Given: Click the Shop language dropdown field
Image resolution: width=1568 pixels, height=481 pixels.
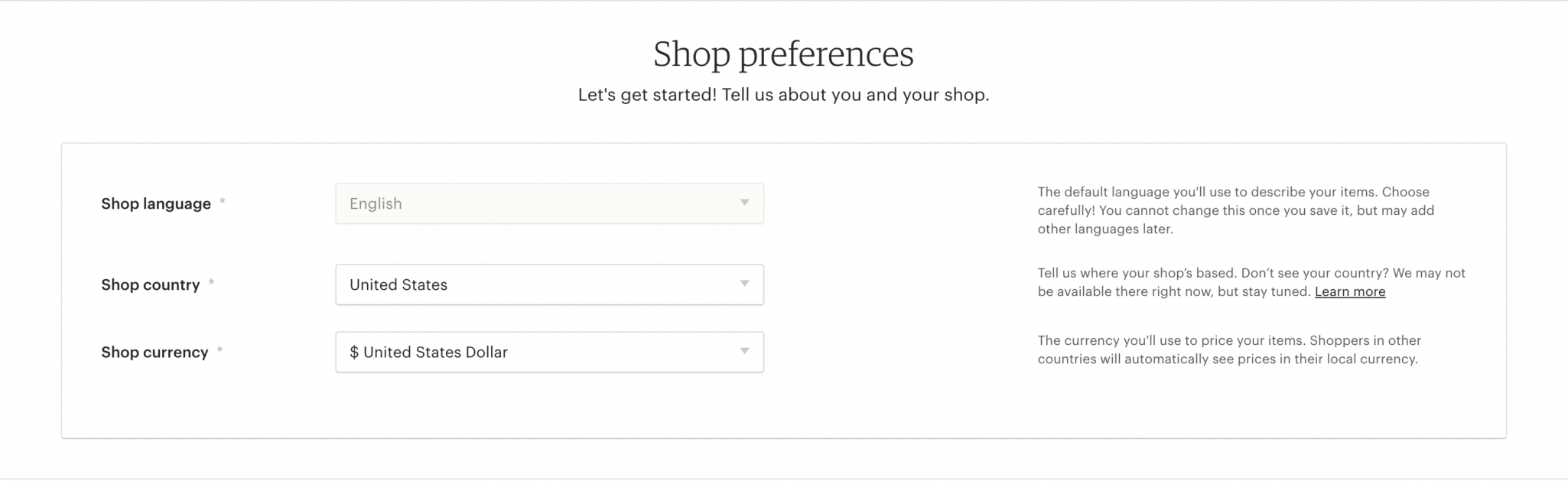Looking at the screenshot, I should coord(549,203).
